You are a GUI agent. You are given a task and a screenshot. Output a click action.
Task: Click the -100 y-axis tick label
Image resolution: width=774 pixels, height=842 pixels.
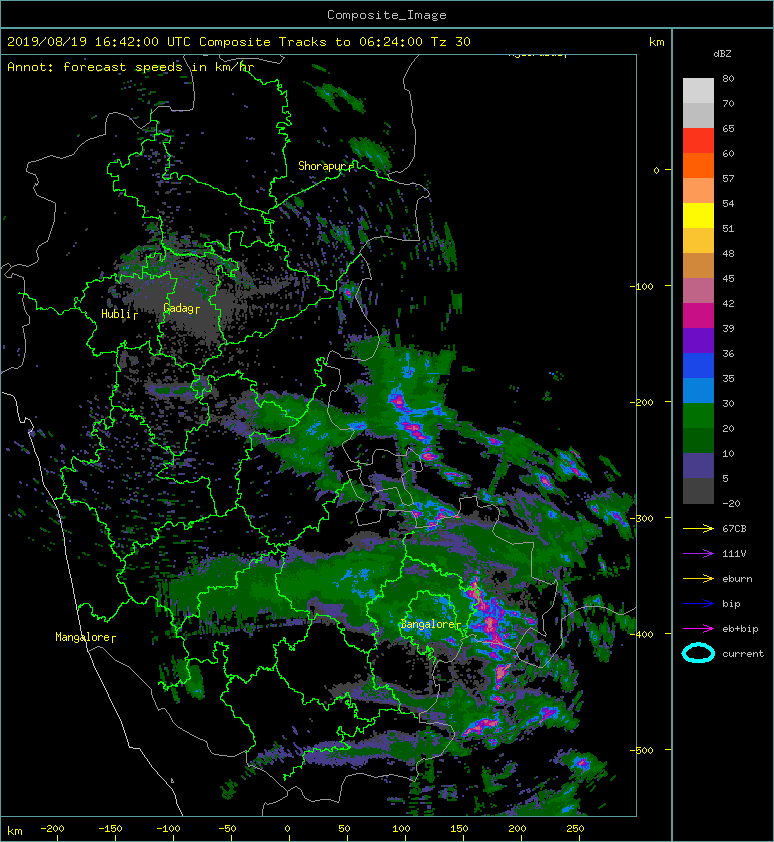[642, 286]
